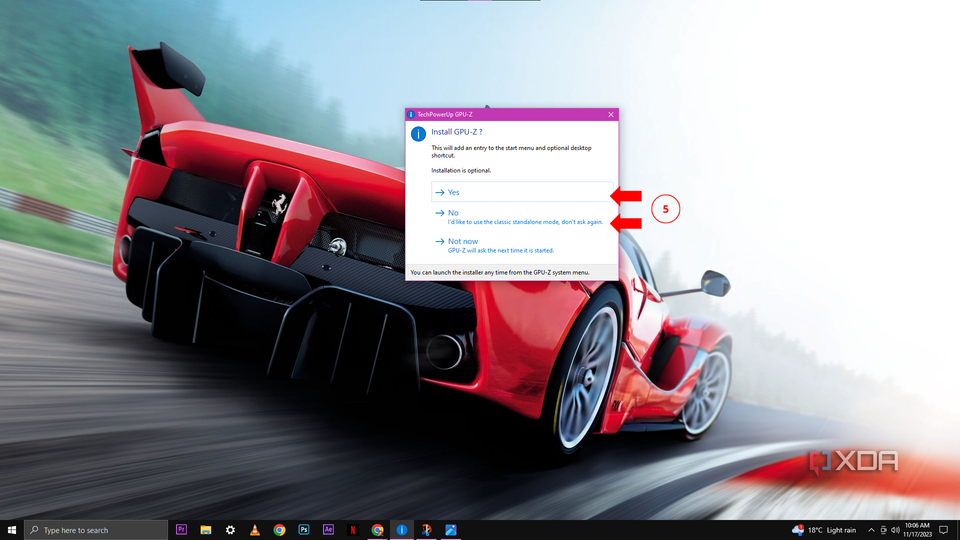Open the Chrome icon beside Netflix
Screen dimensions: 960x540
coord(377,530)
